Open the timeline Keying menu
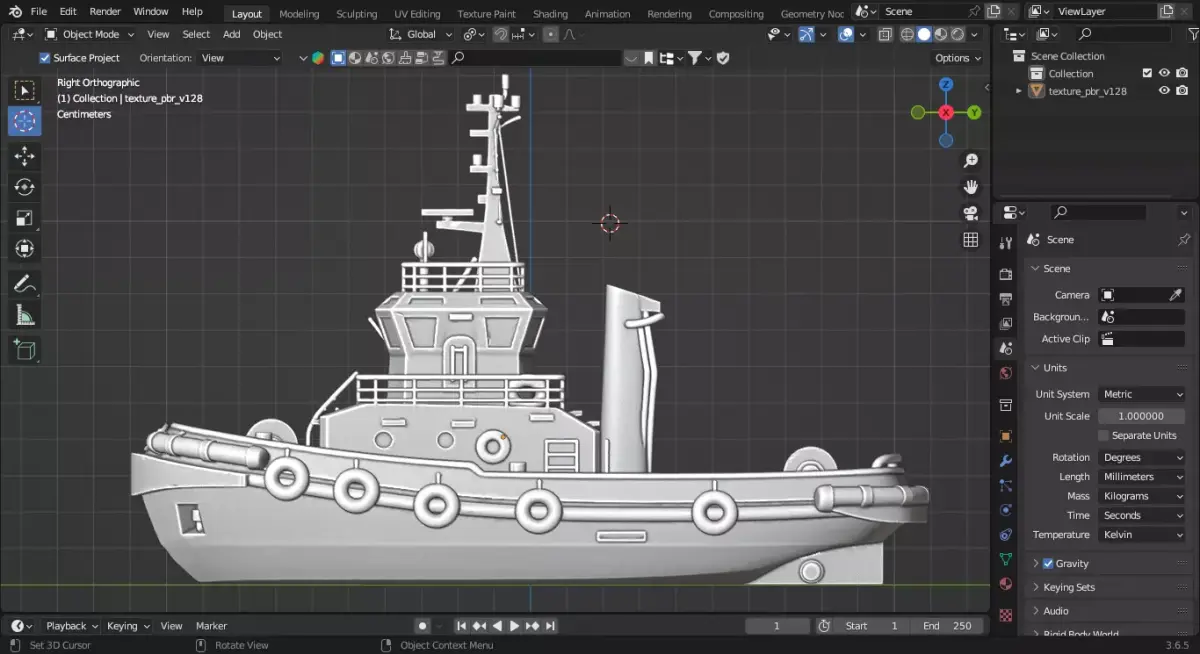 point(127,626)
